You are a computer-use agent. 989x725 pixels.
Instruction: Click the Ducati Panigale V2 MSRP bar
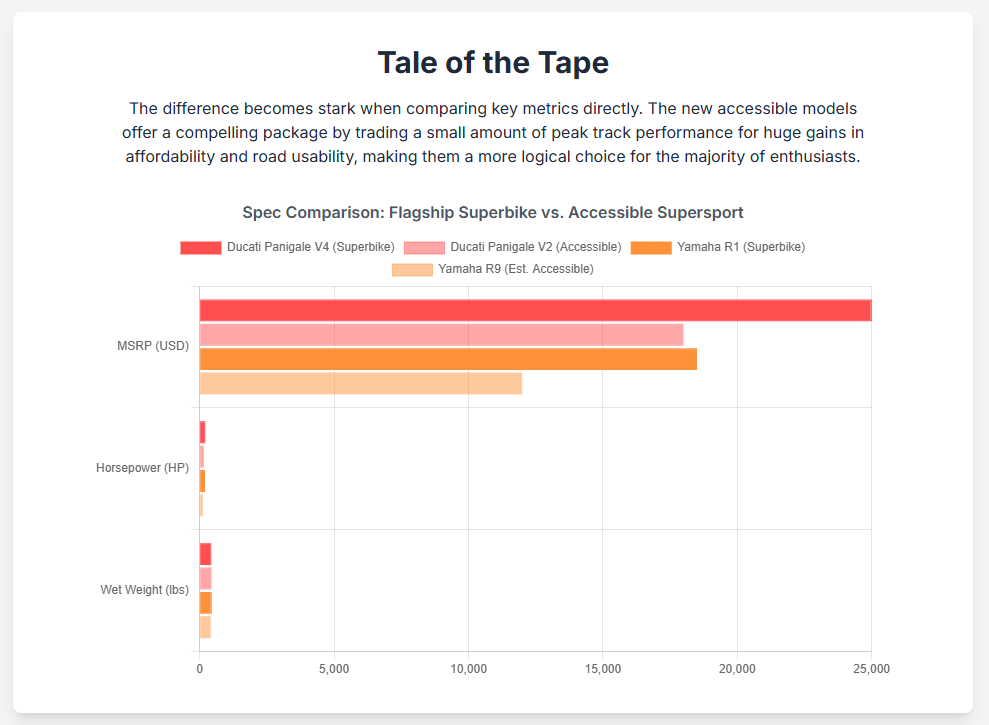[x=441, y=335]
